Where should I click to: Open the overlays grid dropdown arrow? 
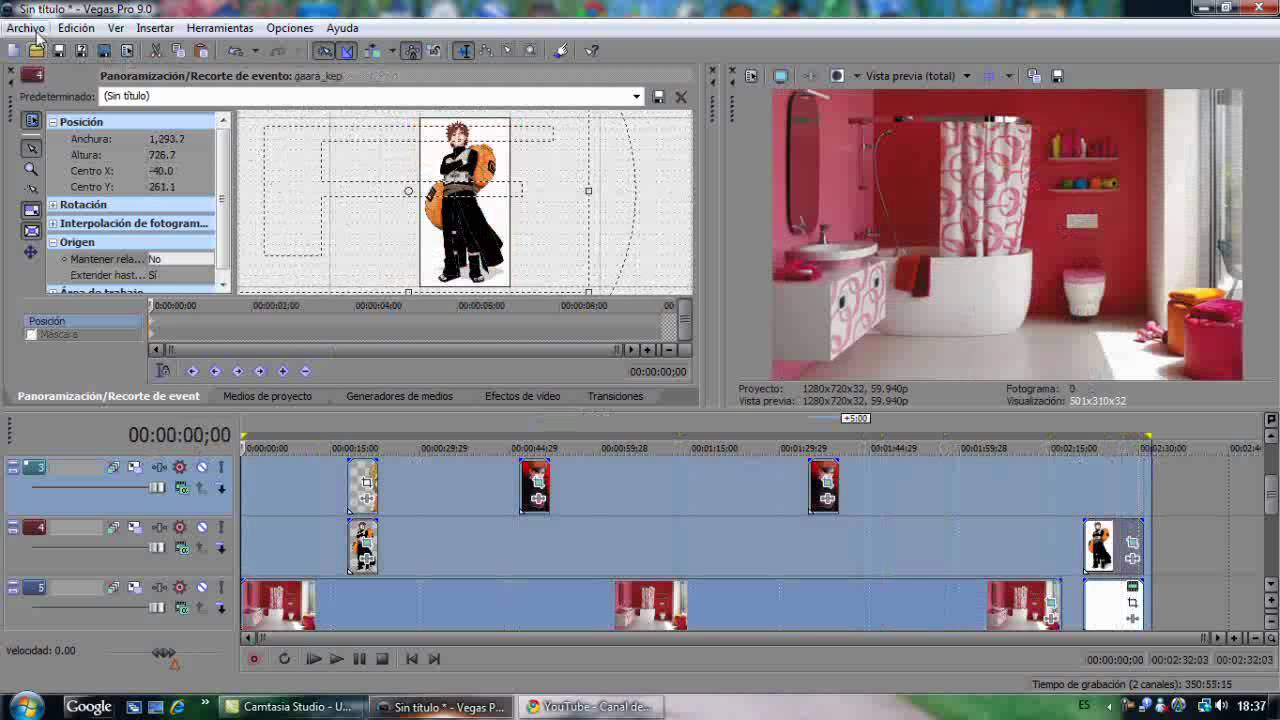tap(1009, 76)
